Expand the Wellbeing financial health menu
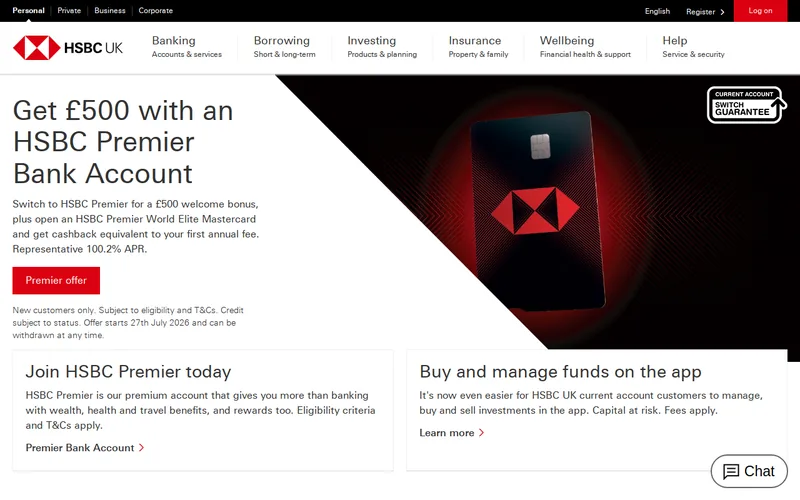Image resolution: width=800 pixels, height=500 pixels. click(585, 46)
